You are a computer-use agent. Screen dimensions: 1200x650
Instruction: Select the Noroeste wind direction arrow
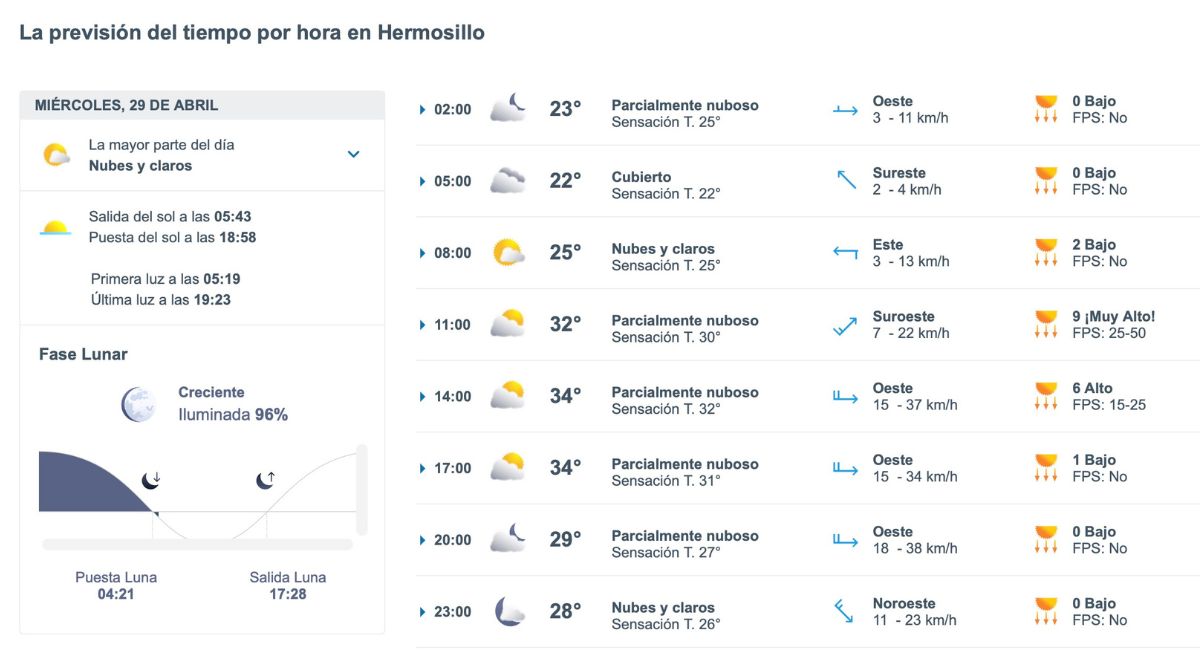[x=841, y=611]
